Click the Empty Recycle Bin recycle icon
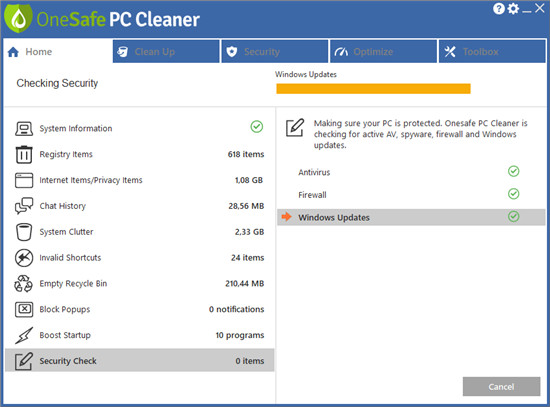The width and height of the screenshot is (550, 407). pyautogui.click(x=24, y=283)
